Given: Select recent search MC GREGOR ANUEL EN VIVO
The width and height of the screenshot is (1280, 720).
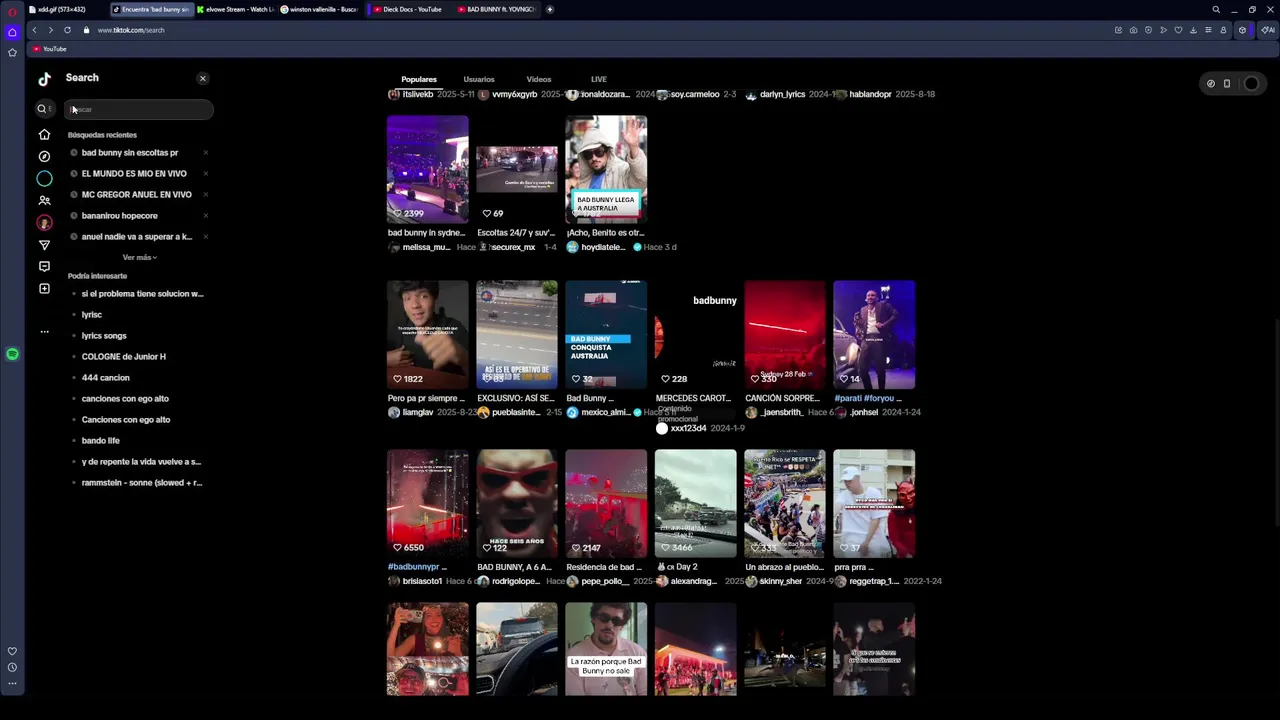Looking at the screenshot, I should coord(137,195).
